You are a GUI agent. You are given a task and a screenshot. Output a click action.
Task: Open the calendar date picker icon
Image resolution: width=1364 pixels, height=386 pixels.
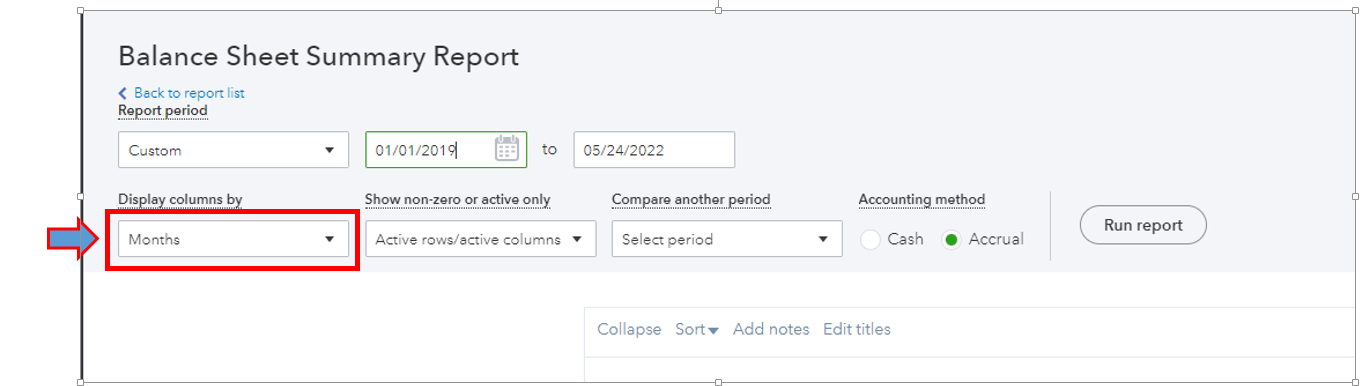tap(507, 149)
